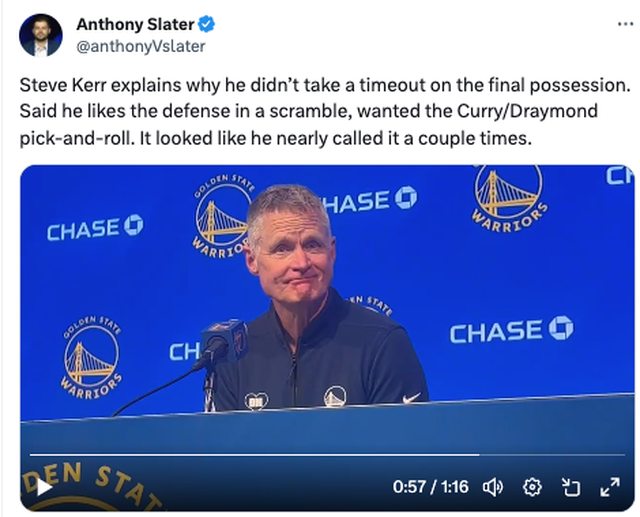The width and height of the screenshot is (640, 517).
Task: Click the CHASE logo right of Kerr
Action: click(511, 331)
